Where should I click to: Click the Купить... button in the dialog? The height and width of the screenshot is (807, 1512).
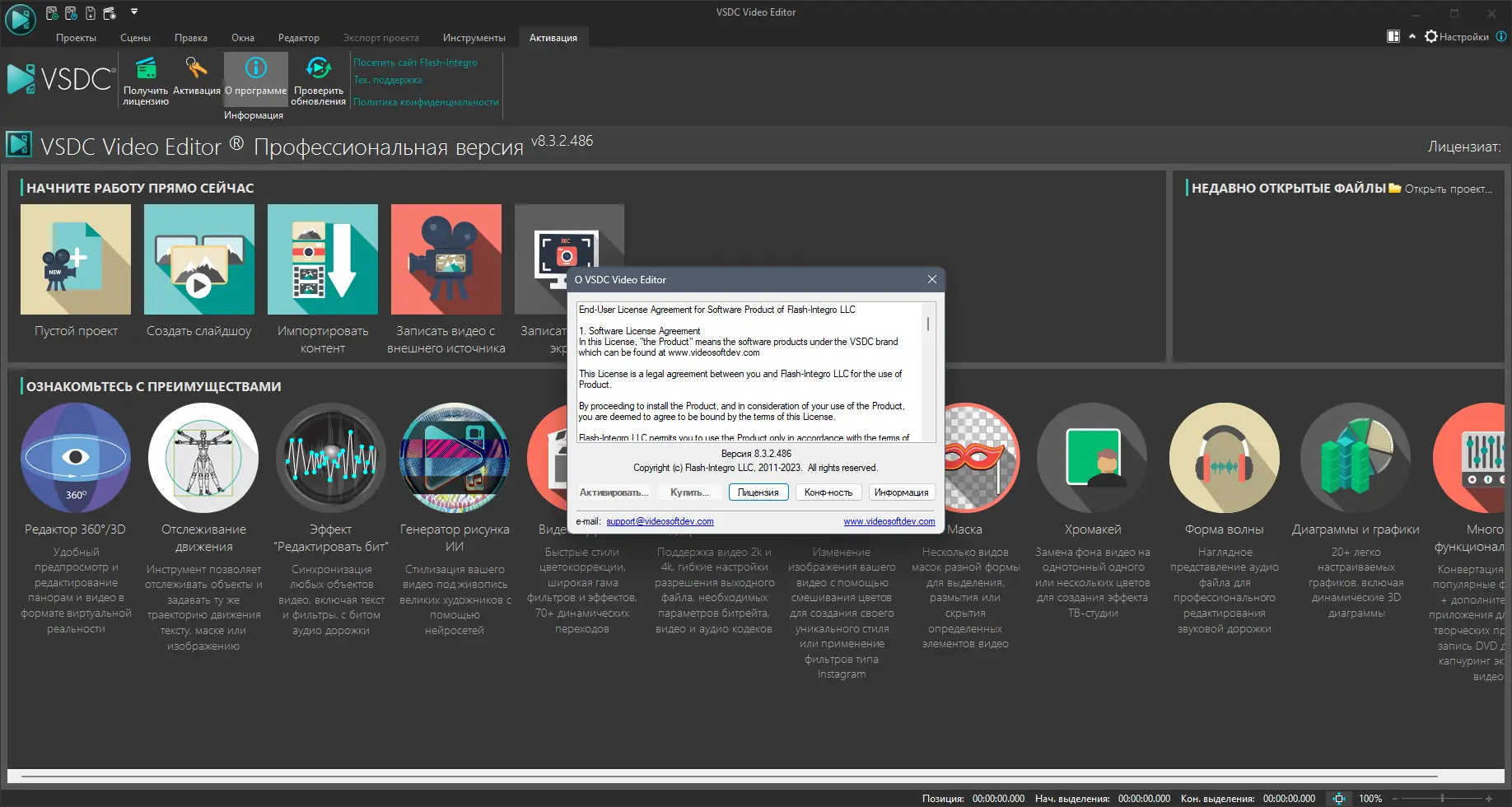point(689,492)
